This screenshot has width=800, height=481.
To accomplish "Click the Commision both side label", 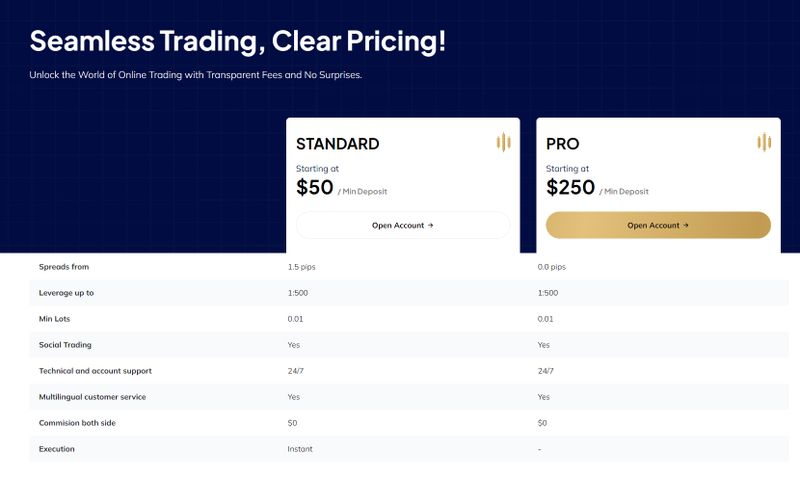I will pos(77,423).
